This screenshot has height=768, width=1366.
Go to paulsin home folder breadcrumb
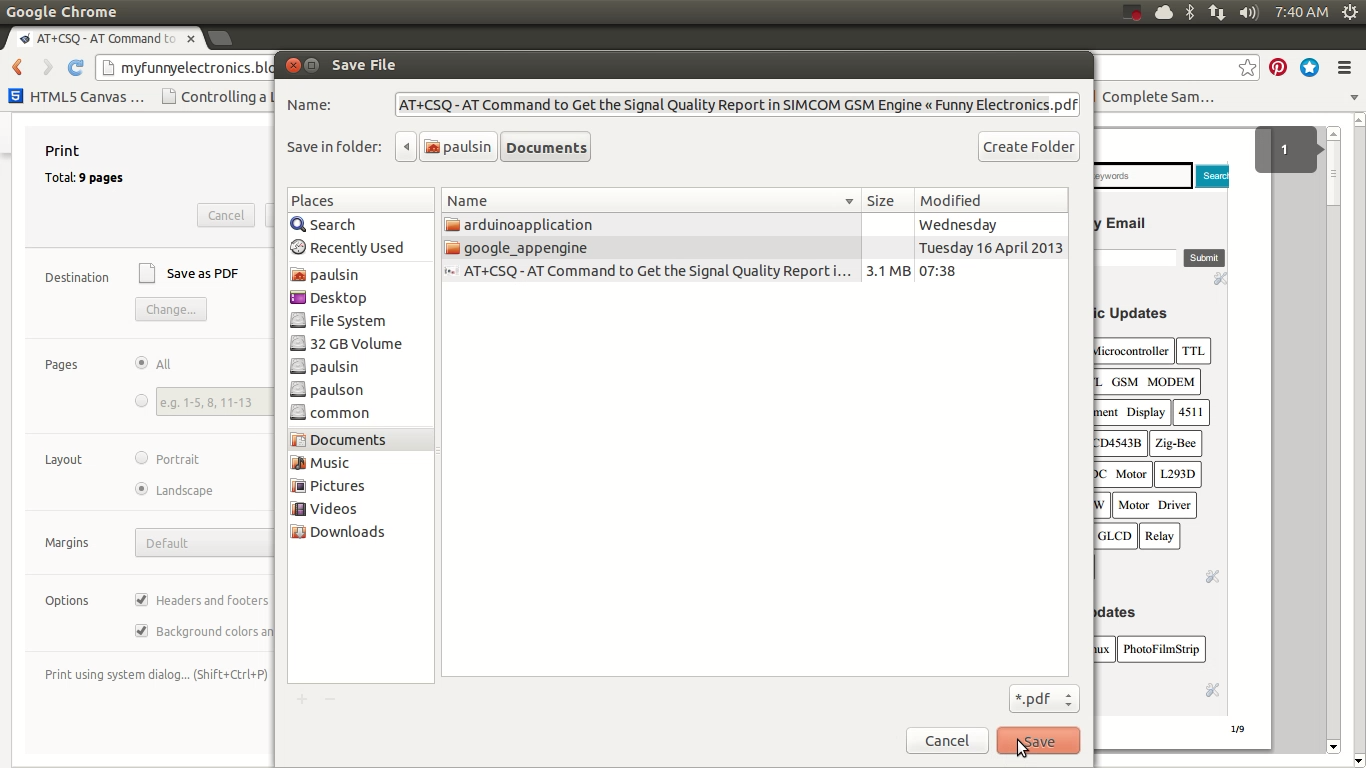point(458,147)
